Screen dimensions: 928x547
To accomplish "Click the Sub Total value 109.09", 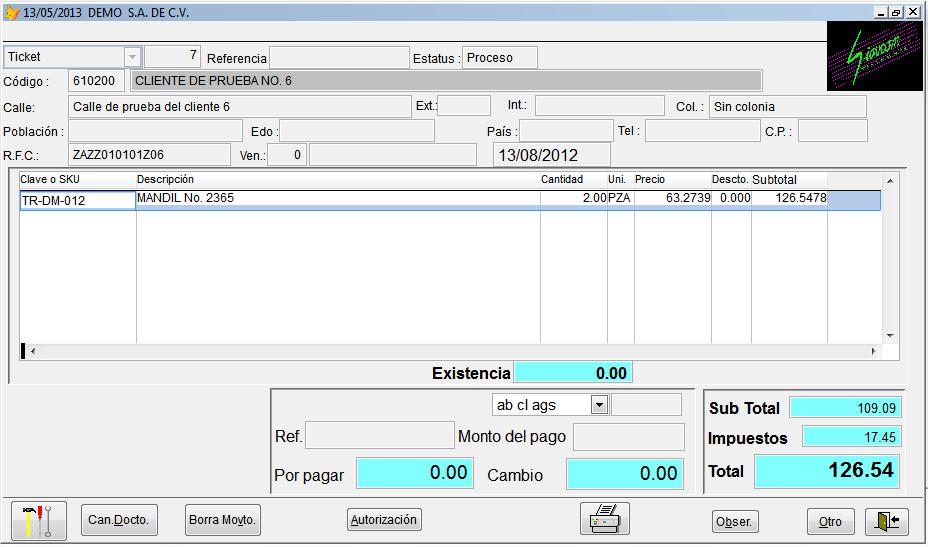I will tap(845, 408).
